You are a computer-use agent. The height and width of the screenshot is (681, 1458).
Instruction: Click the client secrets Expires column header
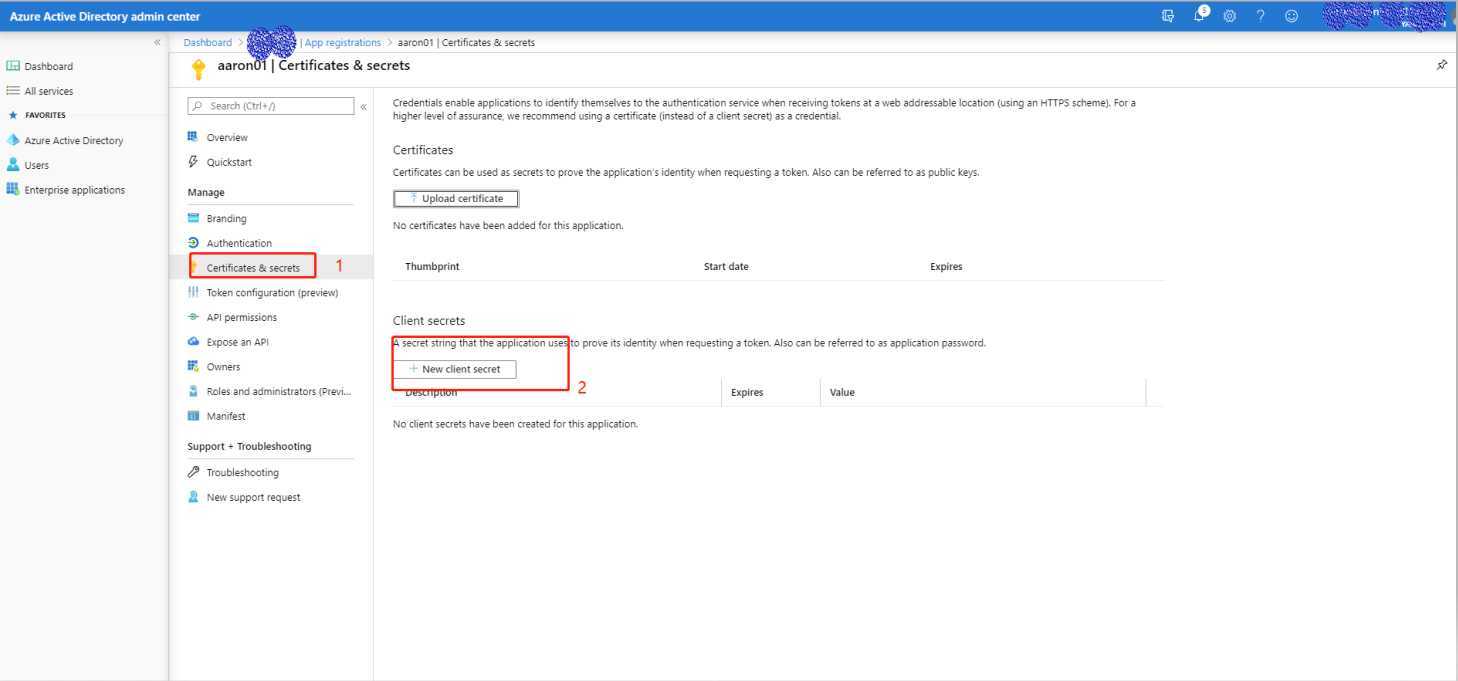coord(747,393)
